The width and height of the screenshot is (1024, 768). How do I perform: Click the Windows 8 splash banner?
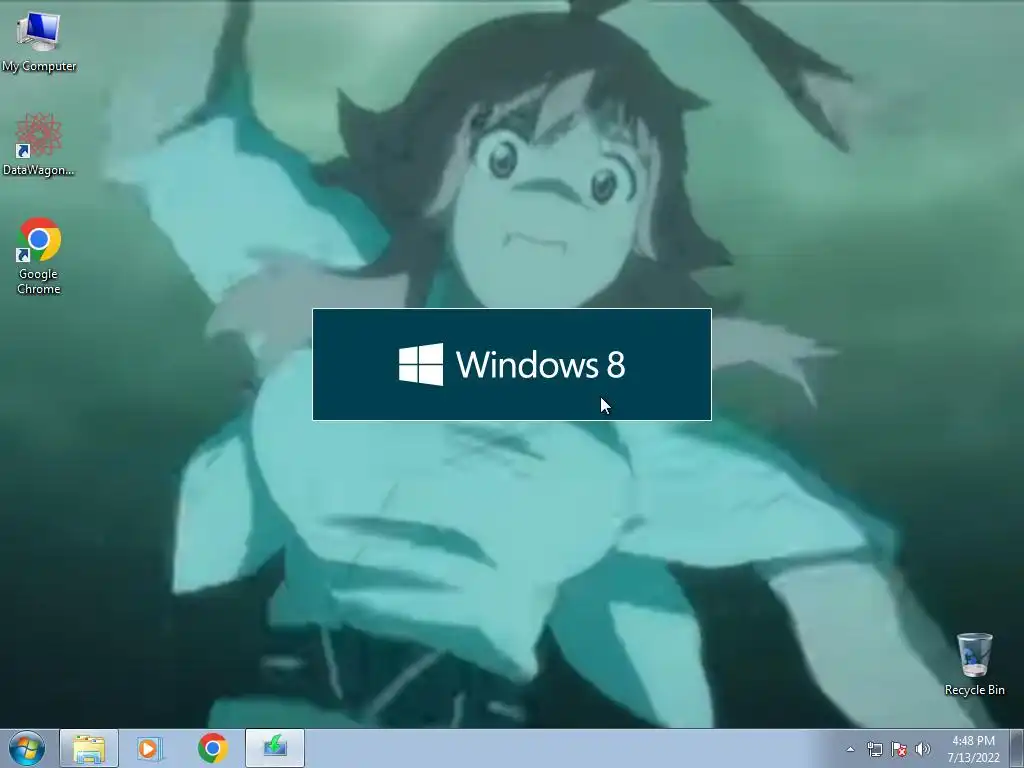point(512,364)
